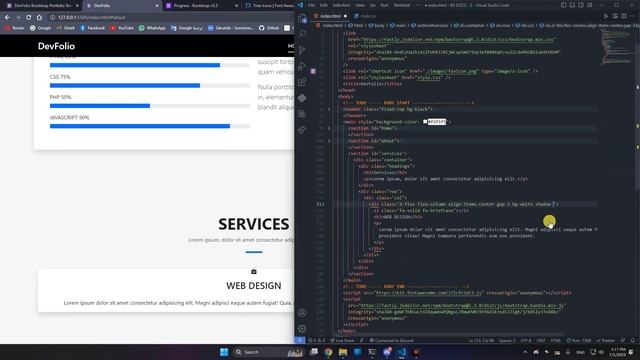Click browser back arrow
This screenshot has width=640, height=360.
(7, 18)
